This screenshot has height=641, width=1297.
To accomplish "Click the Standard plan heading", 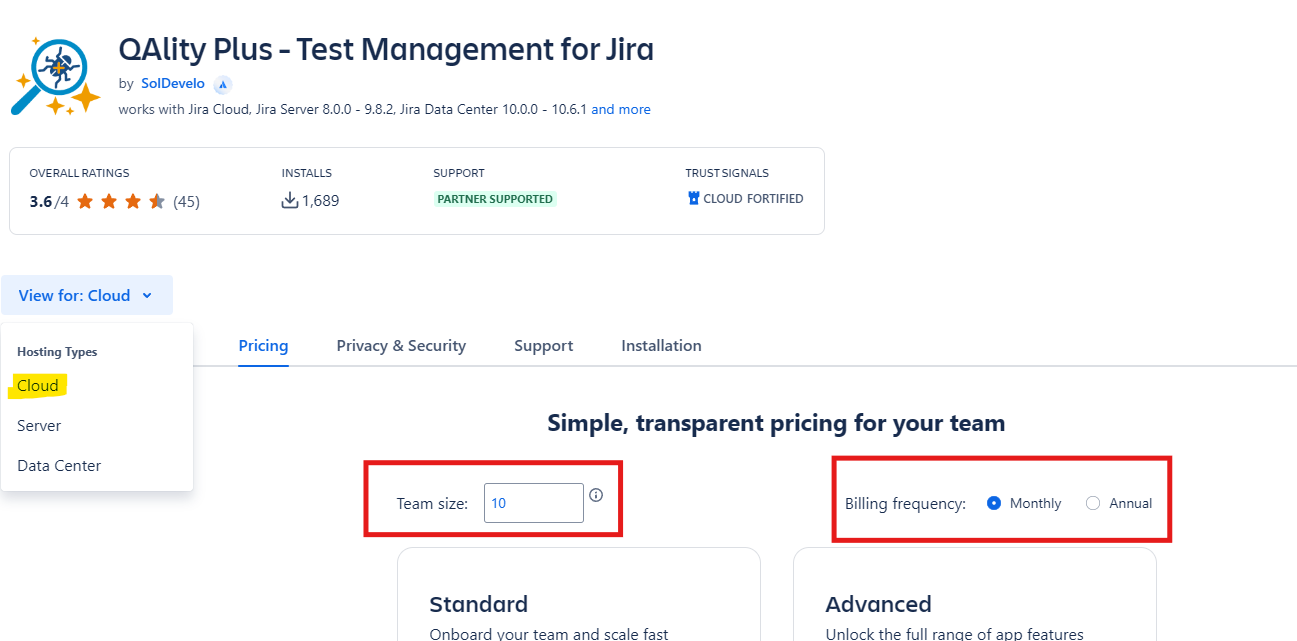I will click(478, 604).
